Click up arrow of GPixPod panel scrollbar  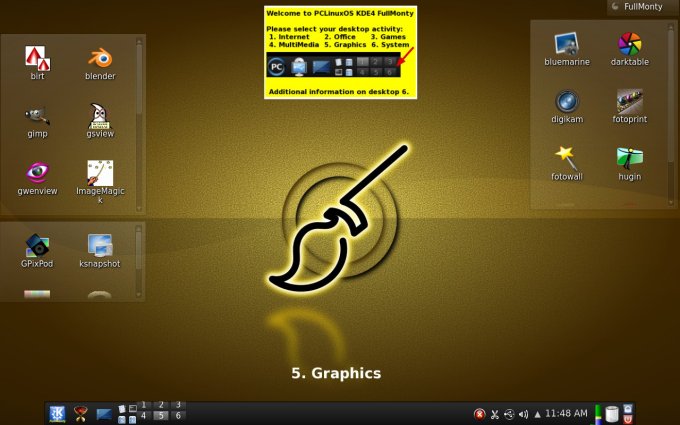(139, 228)
